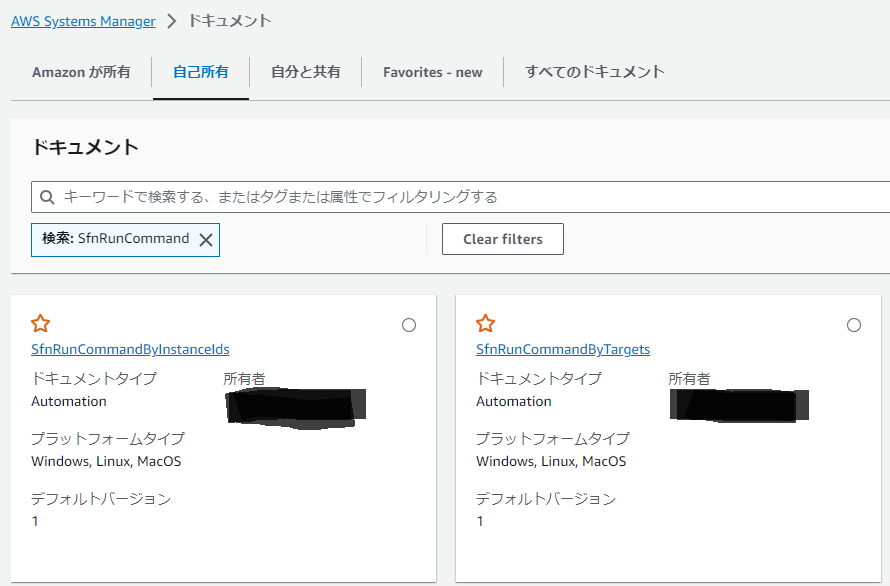Open the 自分と共有 tab
Viewport: 890px width, 586px height.
click(305, 72)
